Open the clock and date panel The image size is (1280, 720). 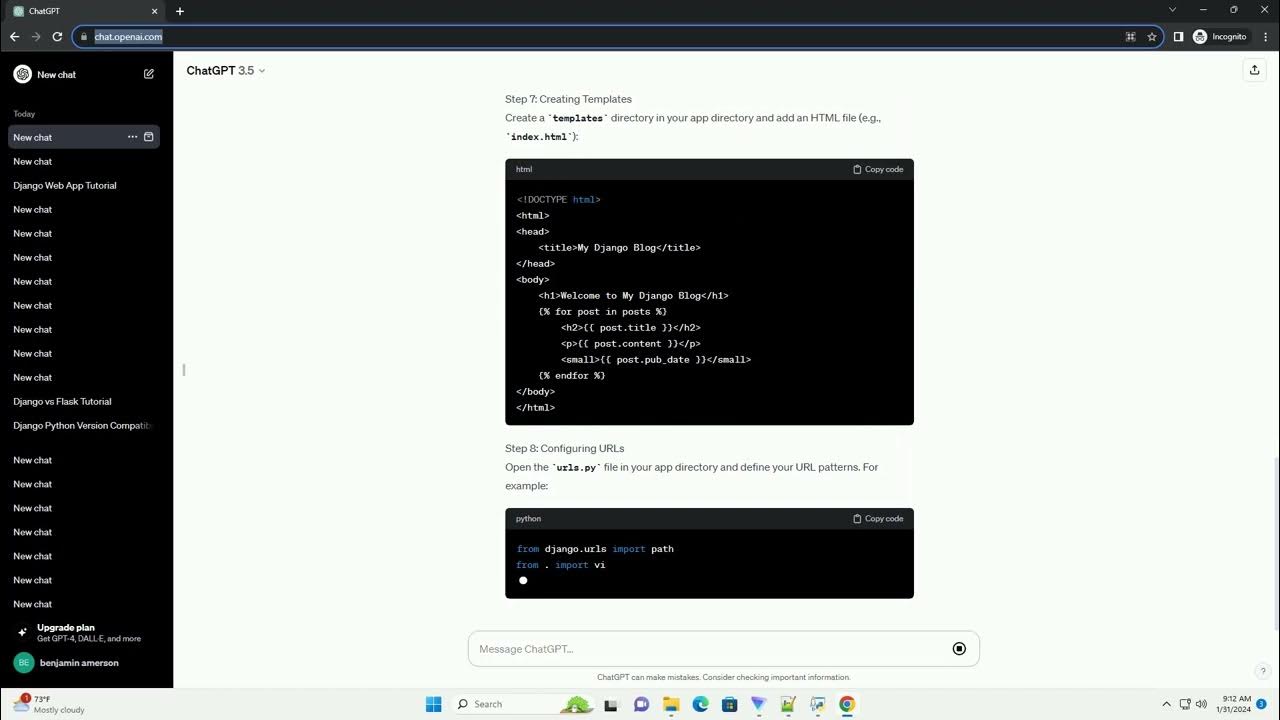1235,704
